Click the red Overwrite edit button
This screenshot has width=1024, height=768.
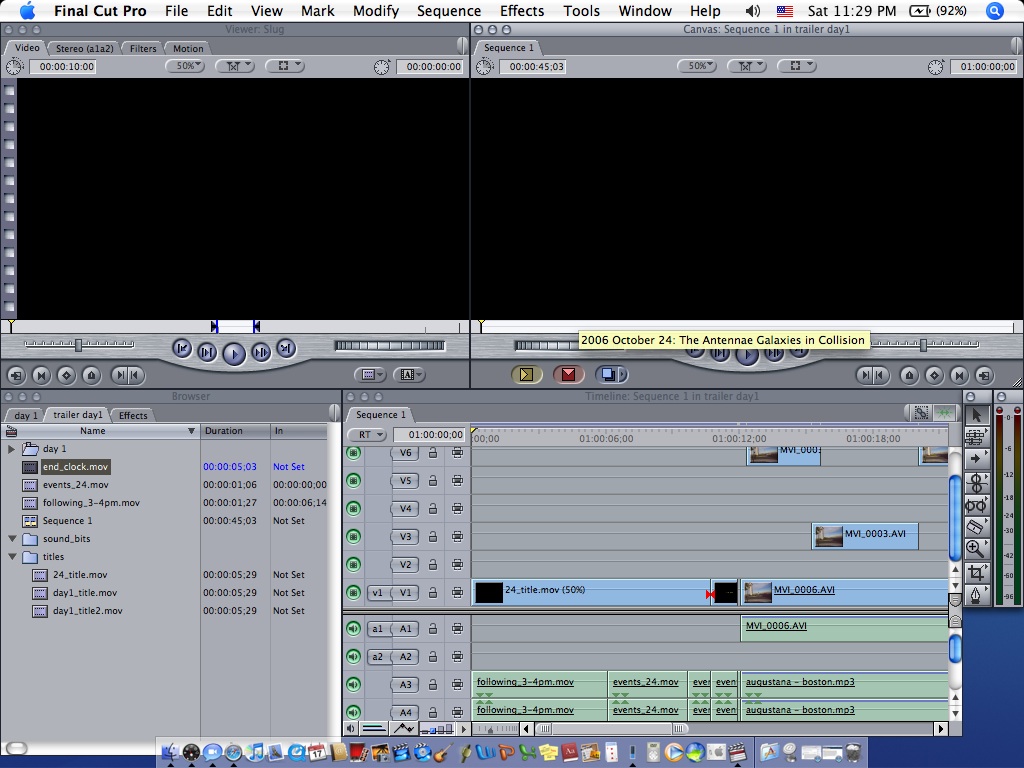coord(568,374)
